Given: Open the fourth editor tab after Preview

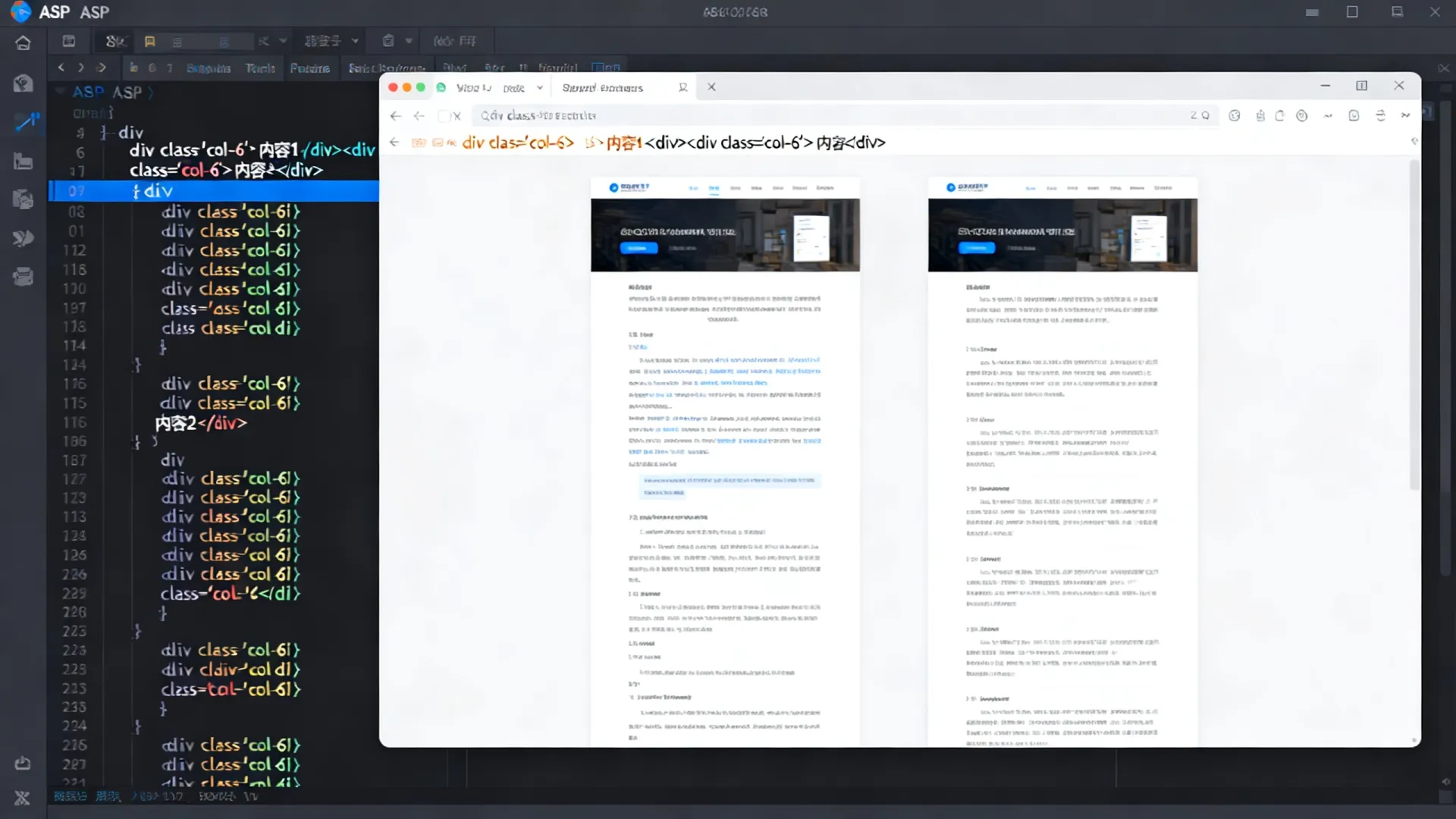Looking at the screenshot, I should [387, 68].
